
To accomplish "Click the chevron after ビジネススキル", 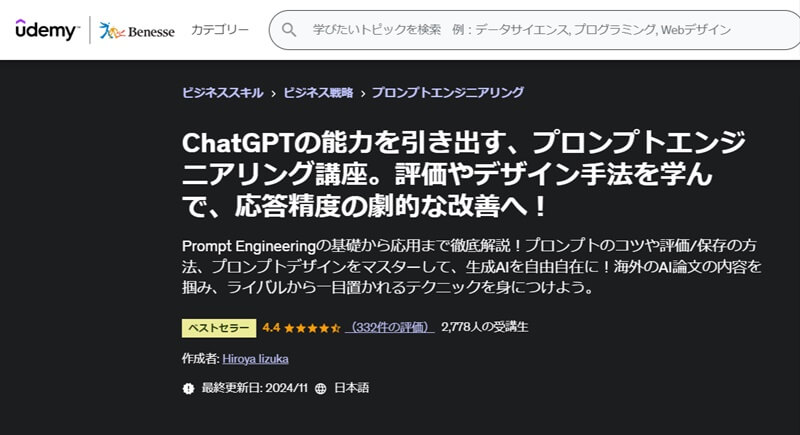I will 273,93.
